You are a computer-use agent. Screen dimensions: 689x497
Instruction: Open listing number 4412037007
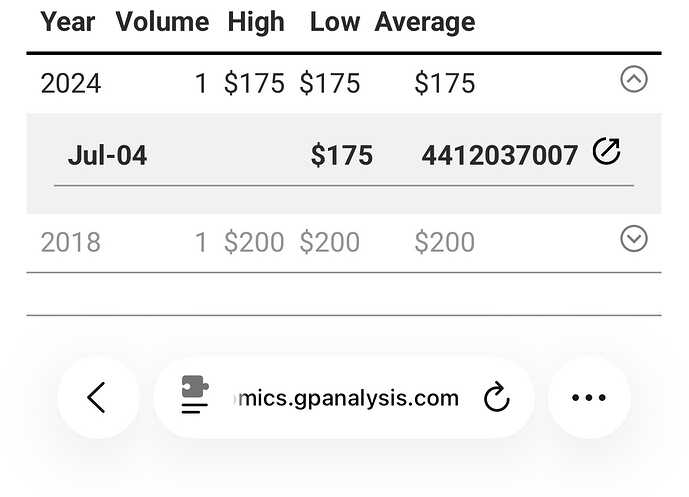(500, 155)
